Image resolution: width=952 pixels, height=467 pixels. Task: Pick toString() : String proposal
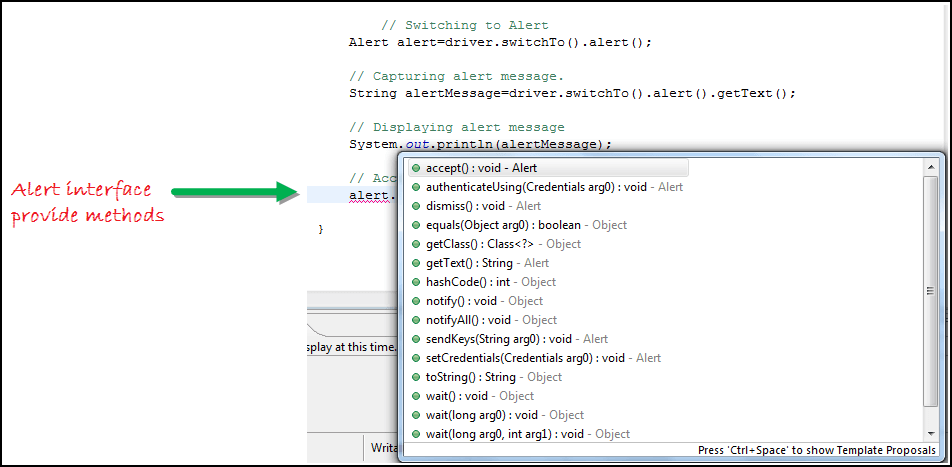coord(494,377)
